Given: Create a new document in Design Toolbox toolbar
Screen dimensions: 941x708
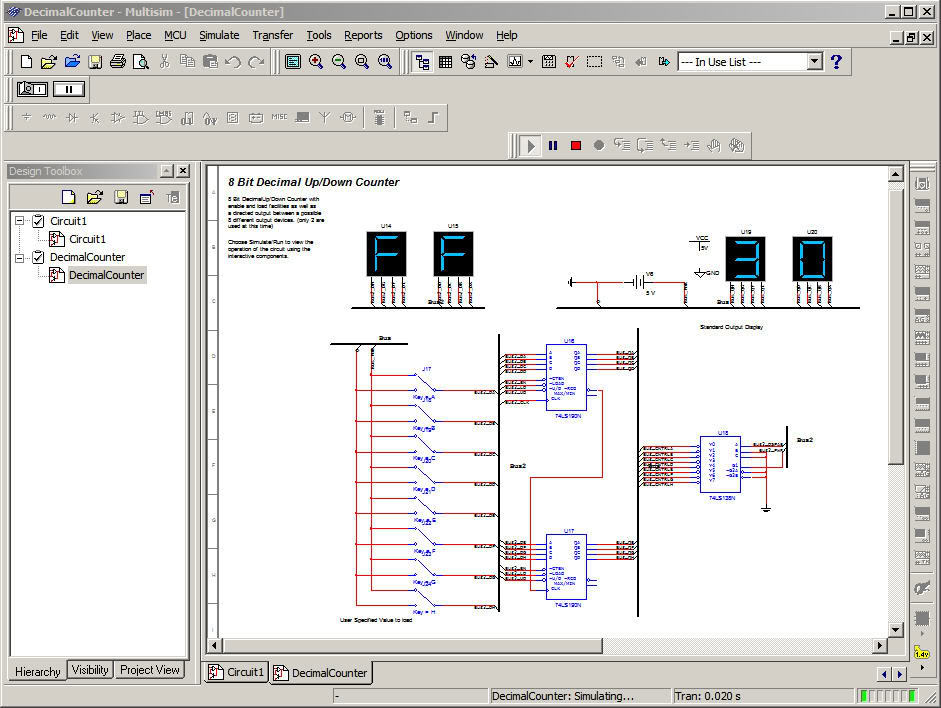Looking at the screenshot, I should (x=68, y=196).
